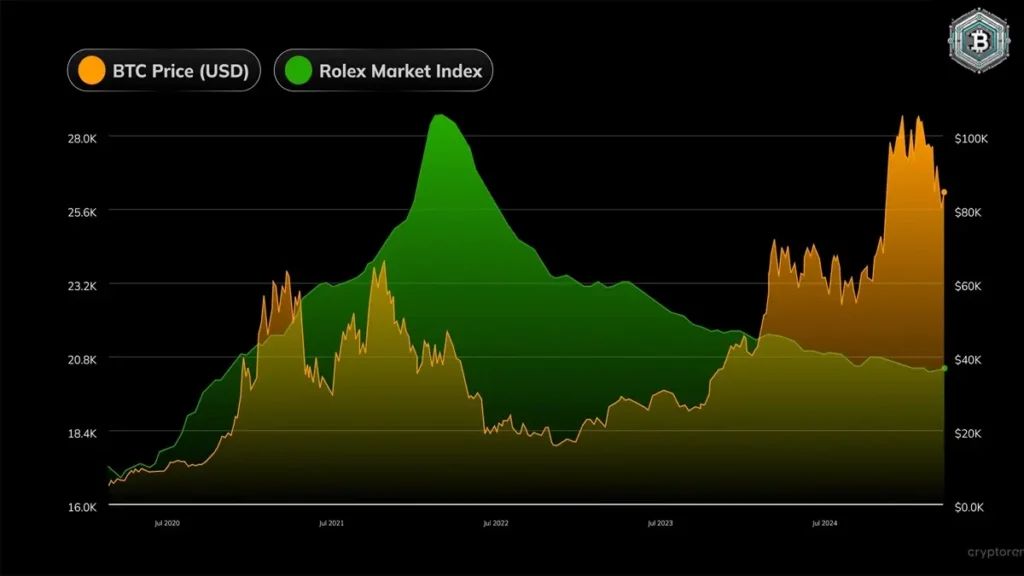The height and width of the screenshot is (576, 1024).
Task: Click the 16.0K left axis label
Action: pyautogui.click(x=82, y=507)
